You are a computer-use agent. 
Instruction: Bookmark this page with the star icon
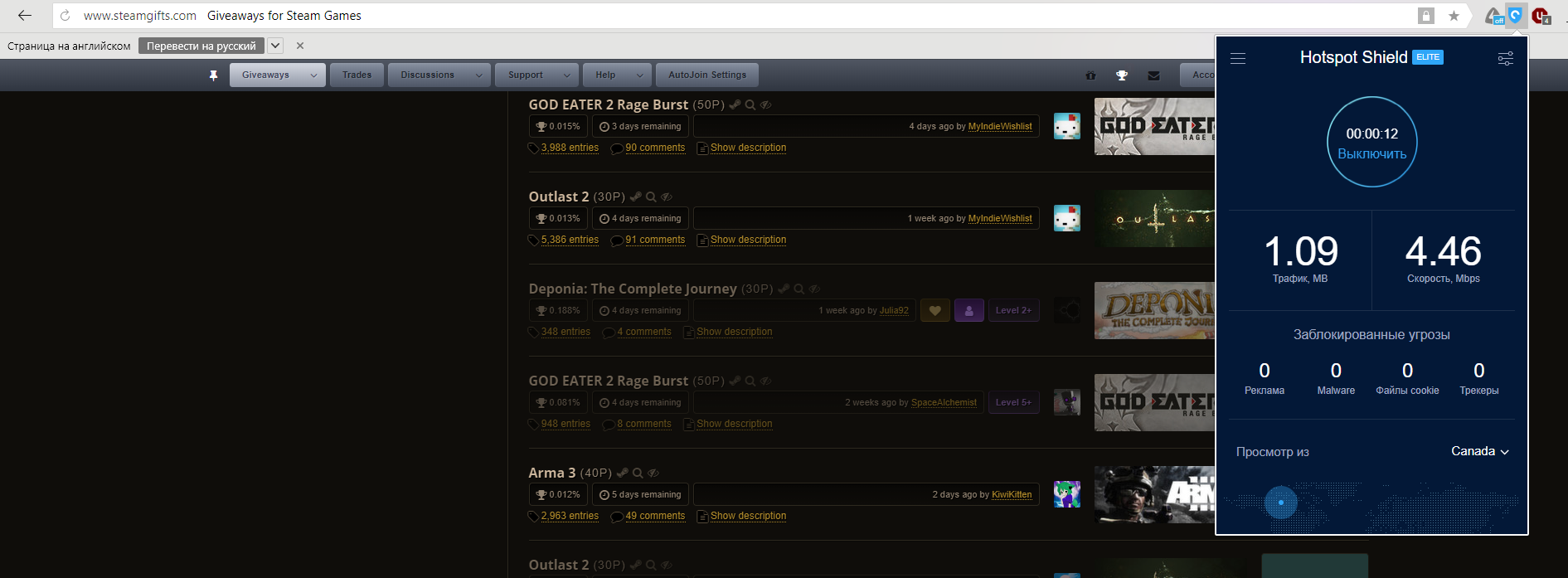pos(1454,16)
